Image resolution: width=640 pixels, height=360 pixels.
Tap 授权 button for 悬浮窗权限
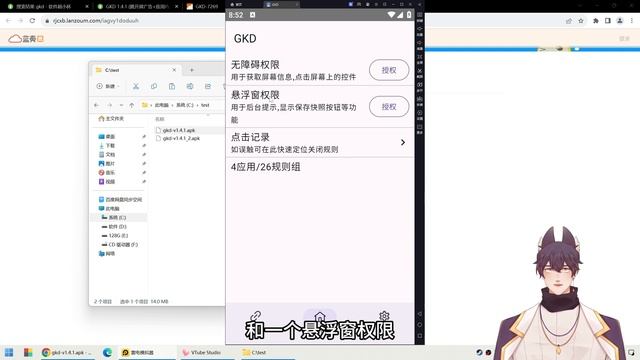pyautogui.click(x=389, y=107)
